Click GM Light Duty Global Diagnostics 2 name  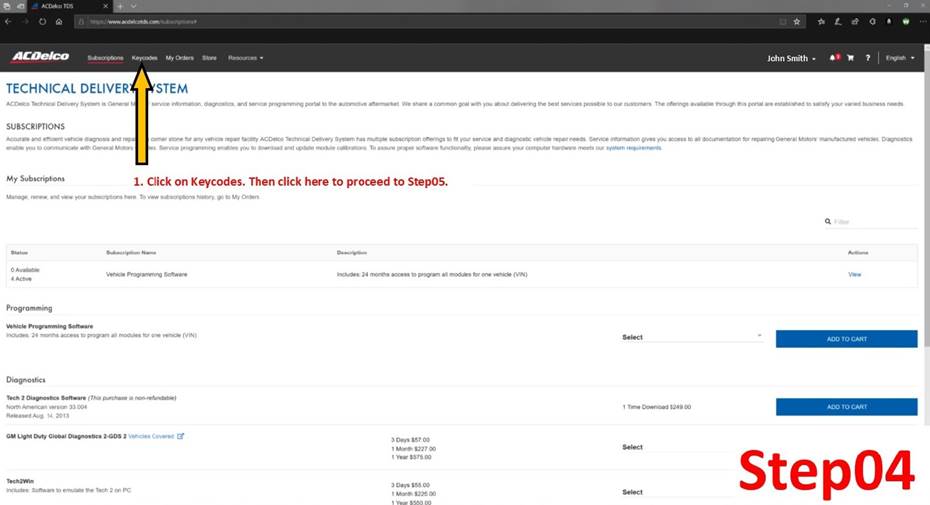[66, 436]
